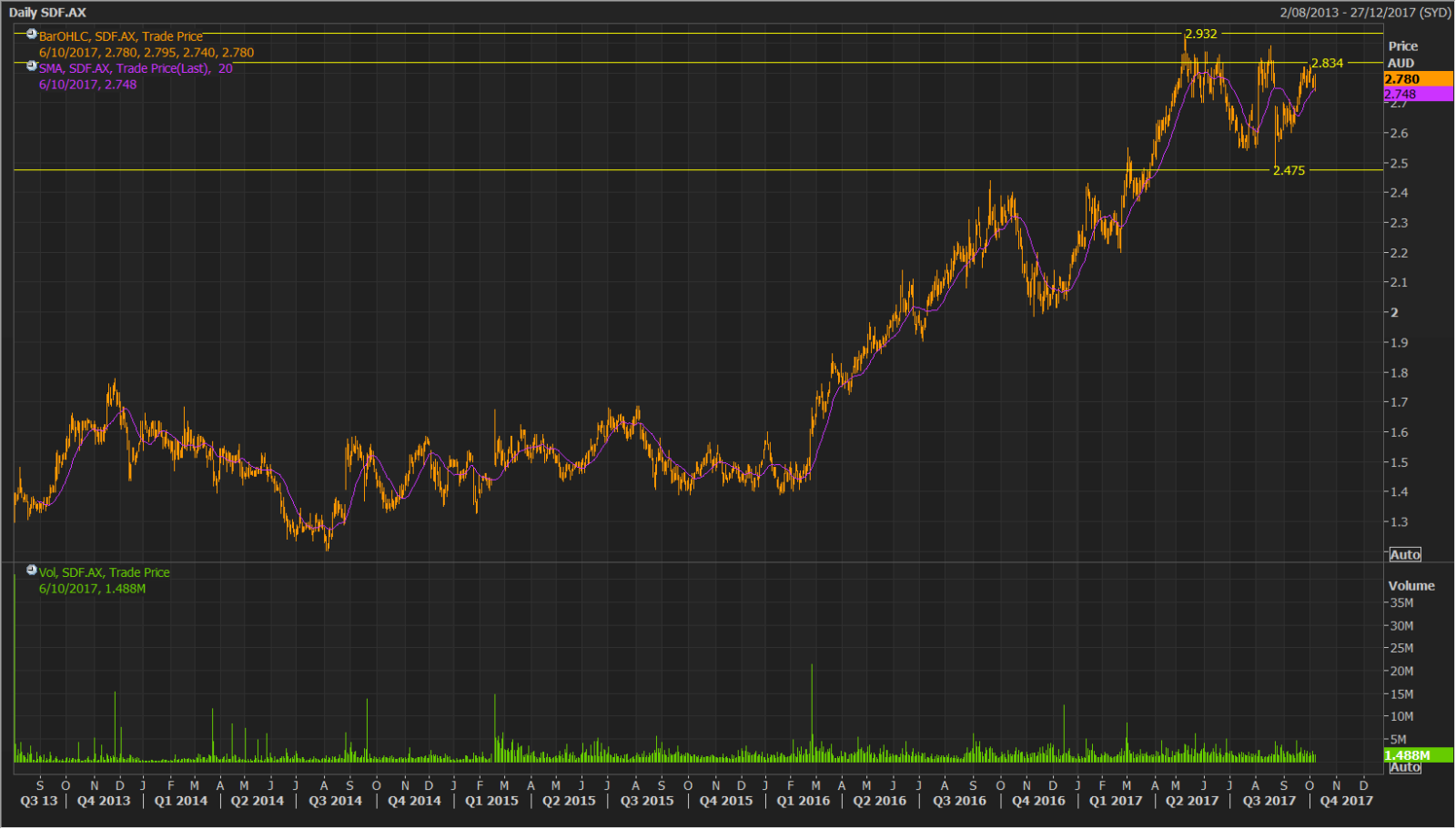Viewport: 1456px width, 829px height.
Task: Click the Q2 2014 label on the time axis
Action: click(x=258, y=802)
